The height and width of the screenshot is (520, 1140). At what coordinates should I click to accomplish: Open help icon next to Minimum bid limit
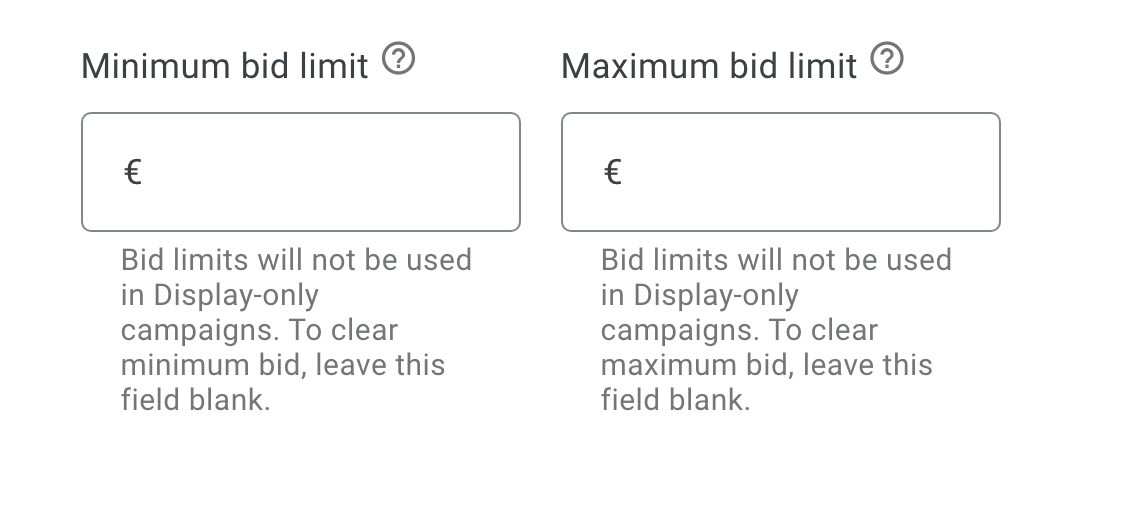click(x=398, y=59)
